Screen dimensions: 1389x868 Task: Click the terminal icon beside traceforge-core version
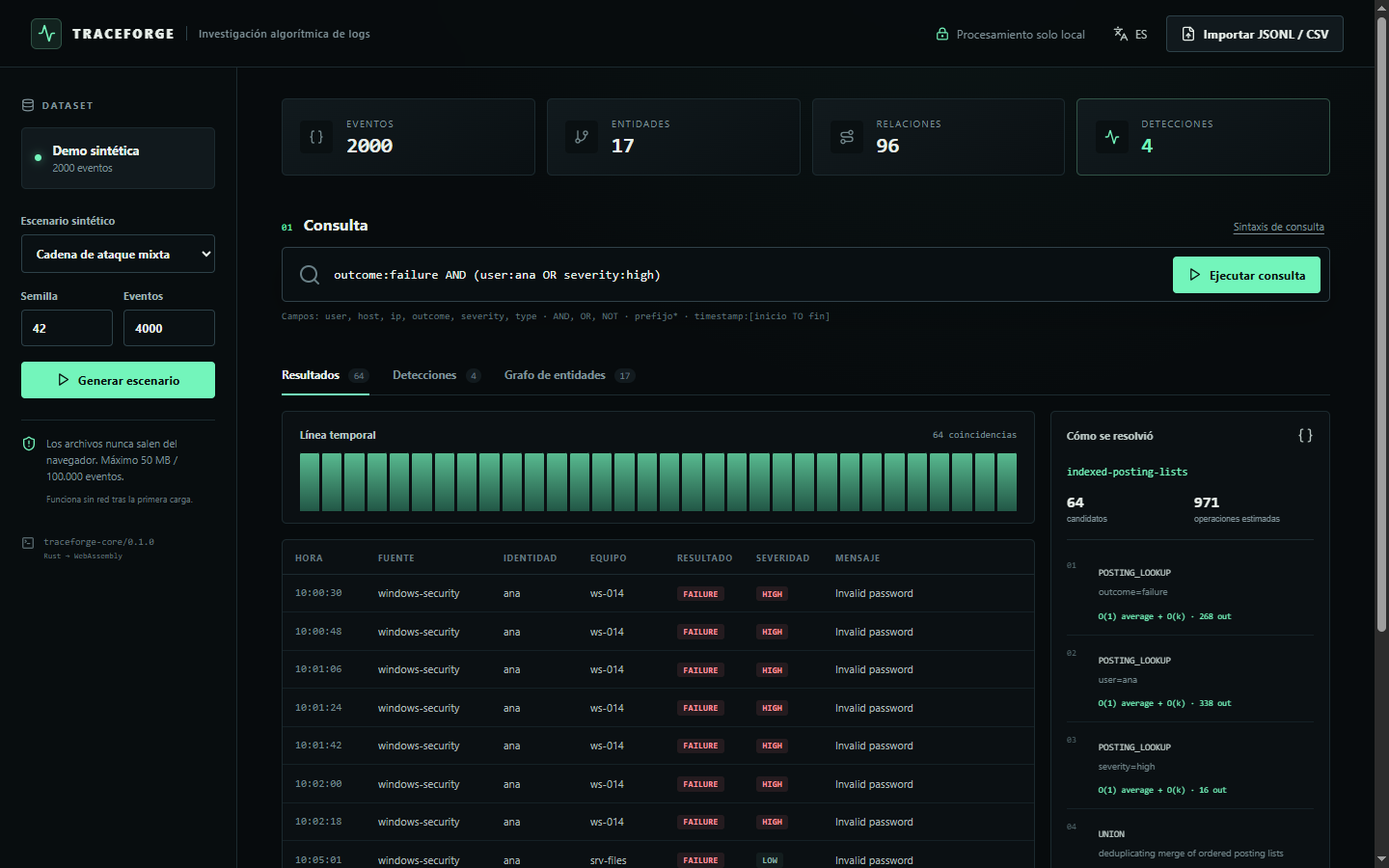(x=28, y=543)
